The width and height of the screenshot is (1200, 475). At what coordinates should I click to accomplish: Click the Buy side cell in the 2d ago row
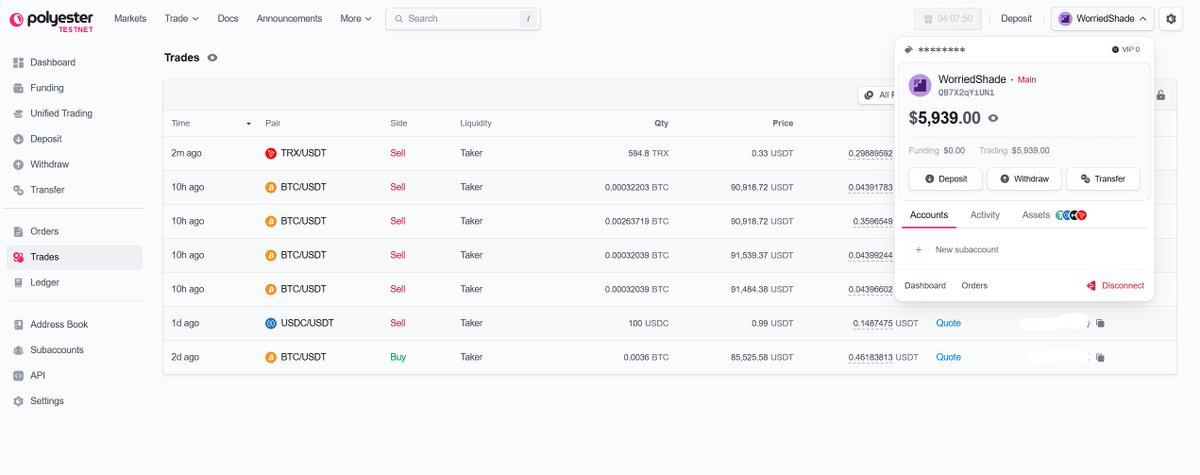coord(398,357)
